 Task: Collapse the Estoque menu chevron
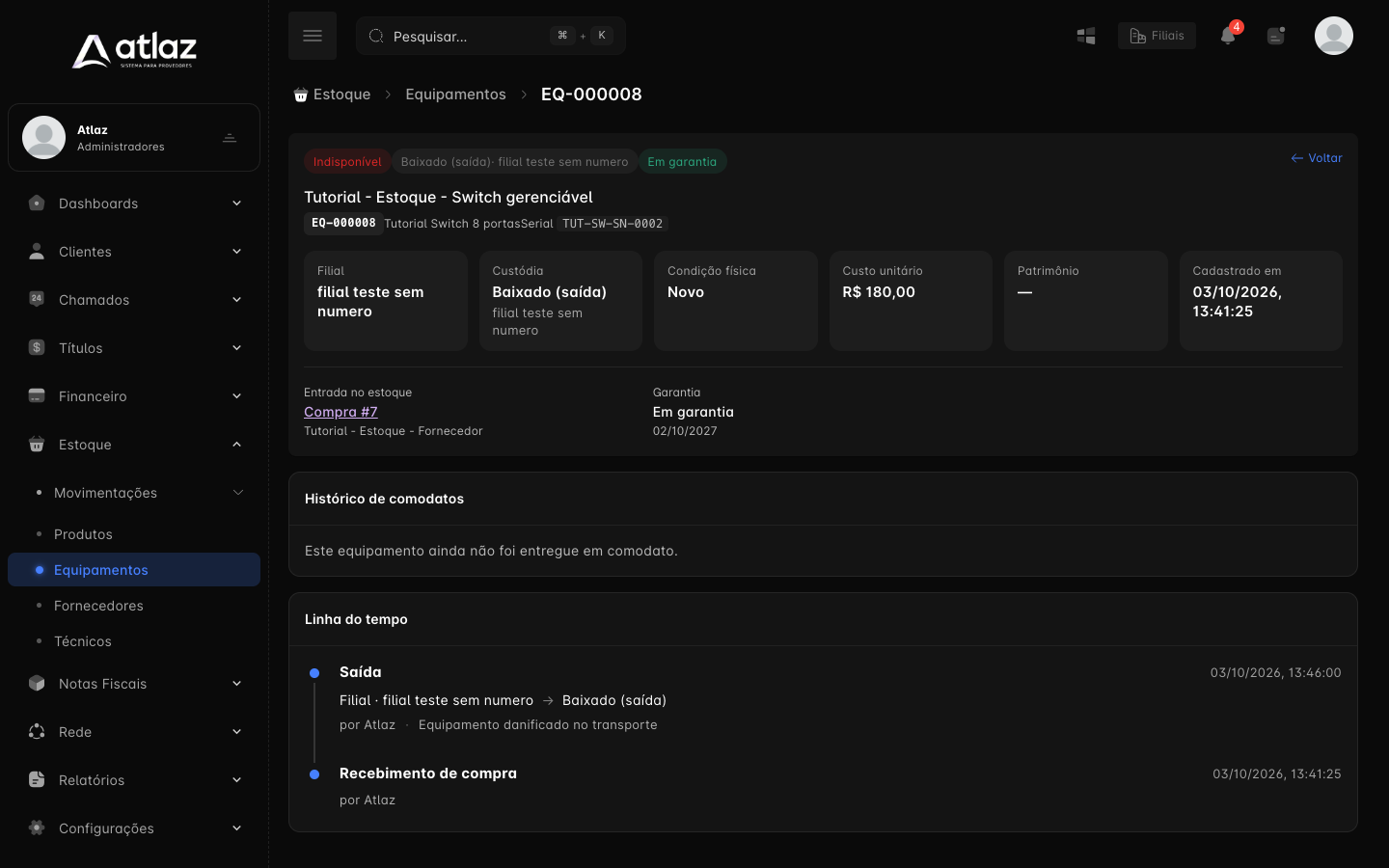point(236,445)
